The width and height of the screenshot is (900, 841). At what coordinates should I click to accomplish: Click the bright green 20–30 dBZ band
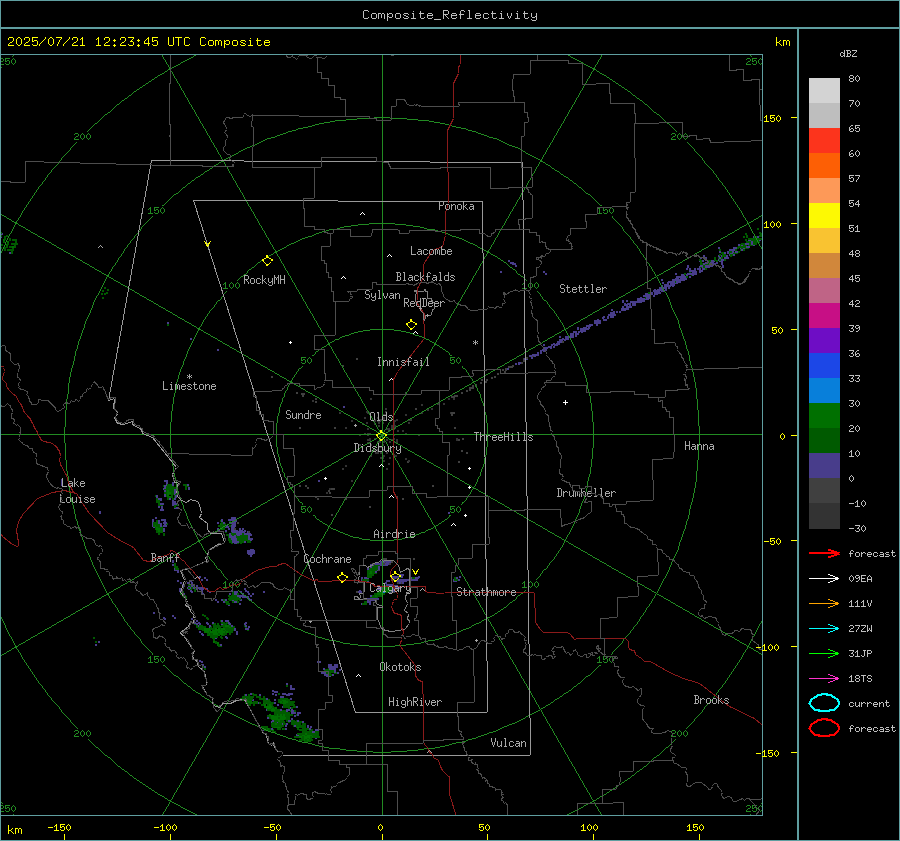click(x=824, y=416)
